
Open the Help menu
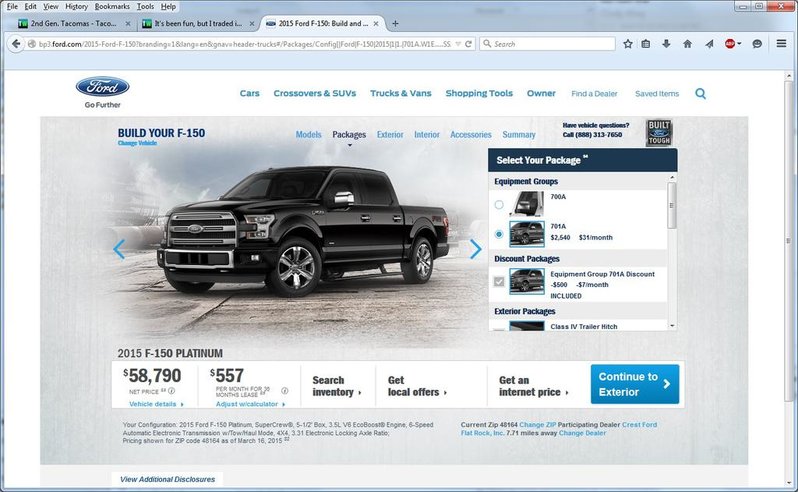click(168, 7)
